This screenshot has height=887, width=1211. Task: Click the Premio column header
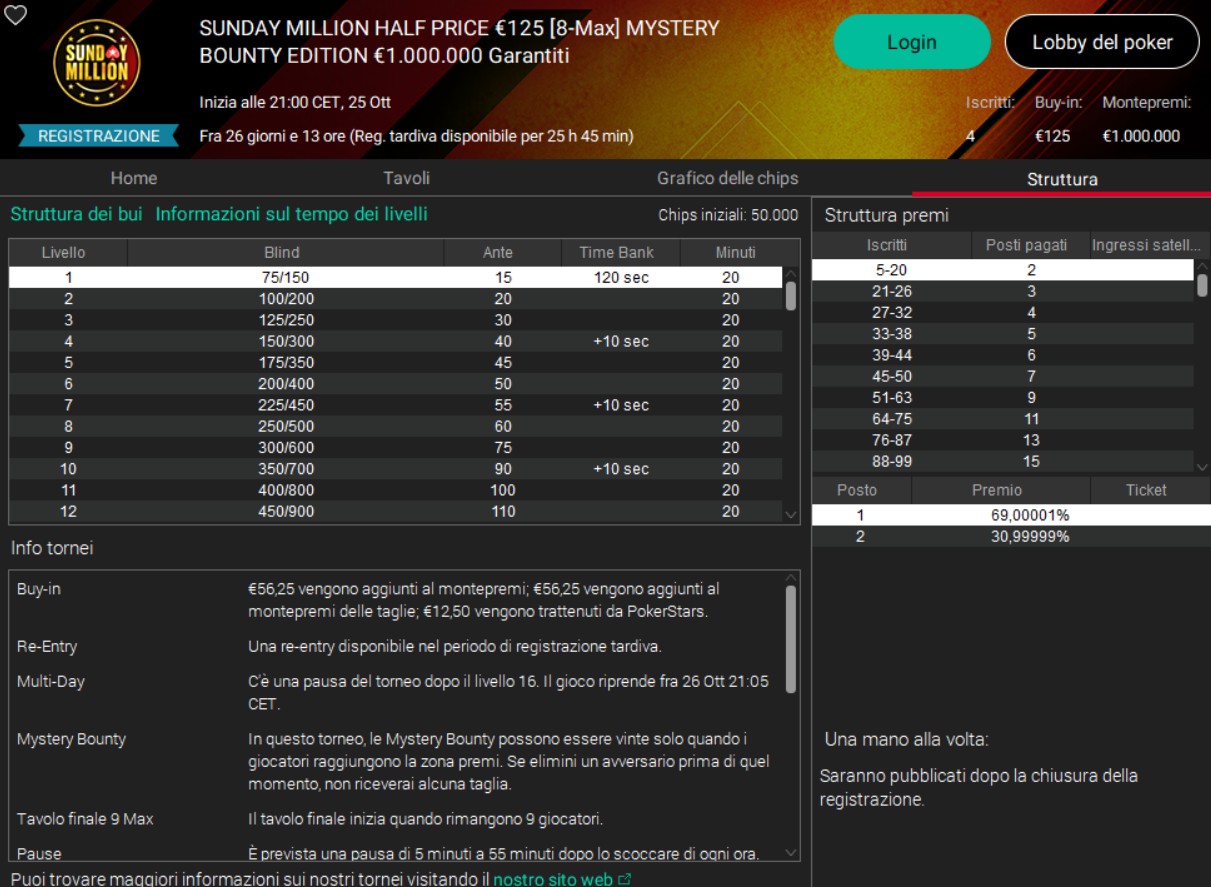[1000, 490]
